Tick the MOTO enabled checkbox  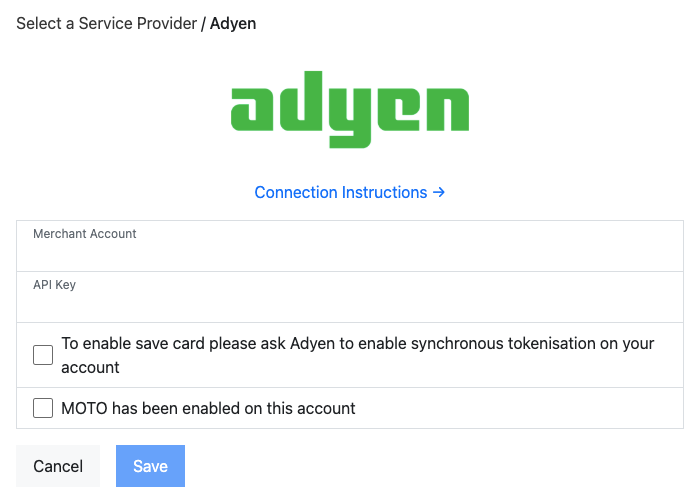tap(43, 408)
